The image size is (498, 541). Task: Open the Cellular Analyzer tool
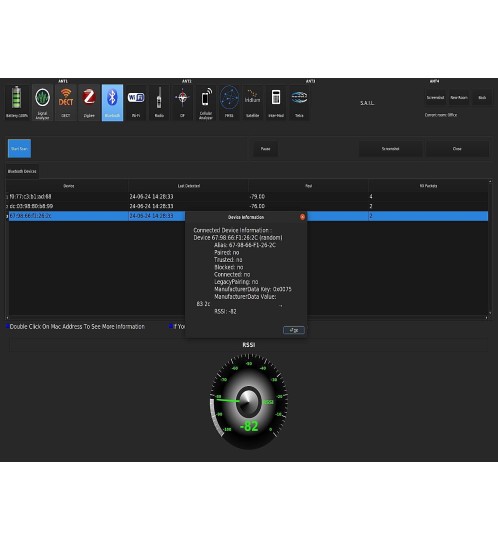(206, 102)
